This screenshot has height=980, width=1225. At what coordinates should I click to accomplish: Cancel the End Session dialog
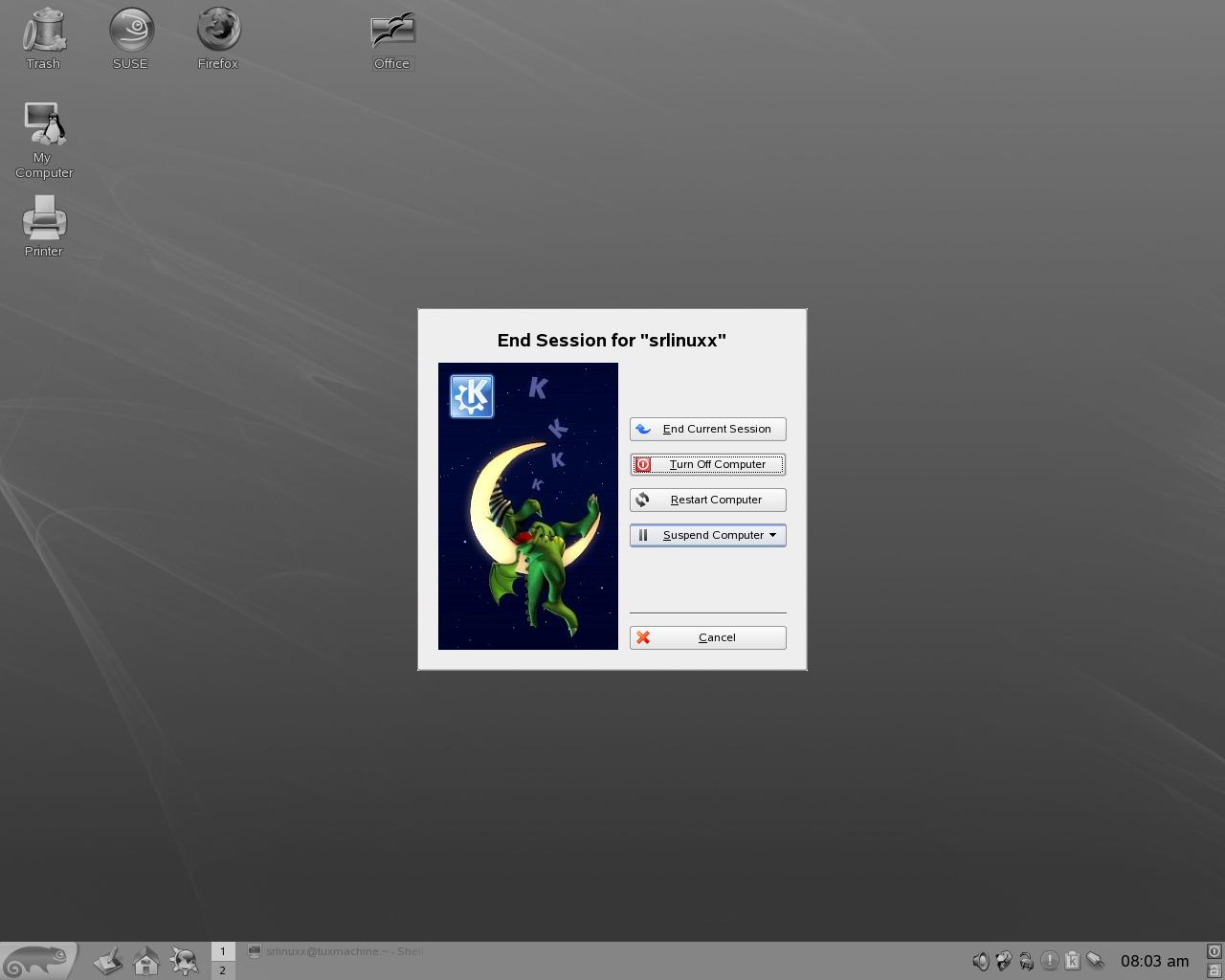pyautogui.click(x=707, y=637)
